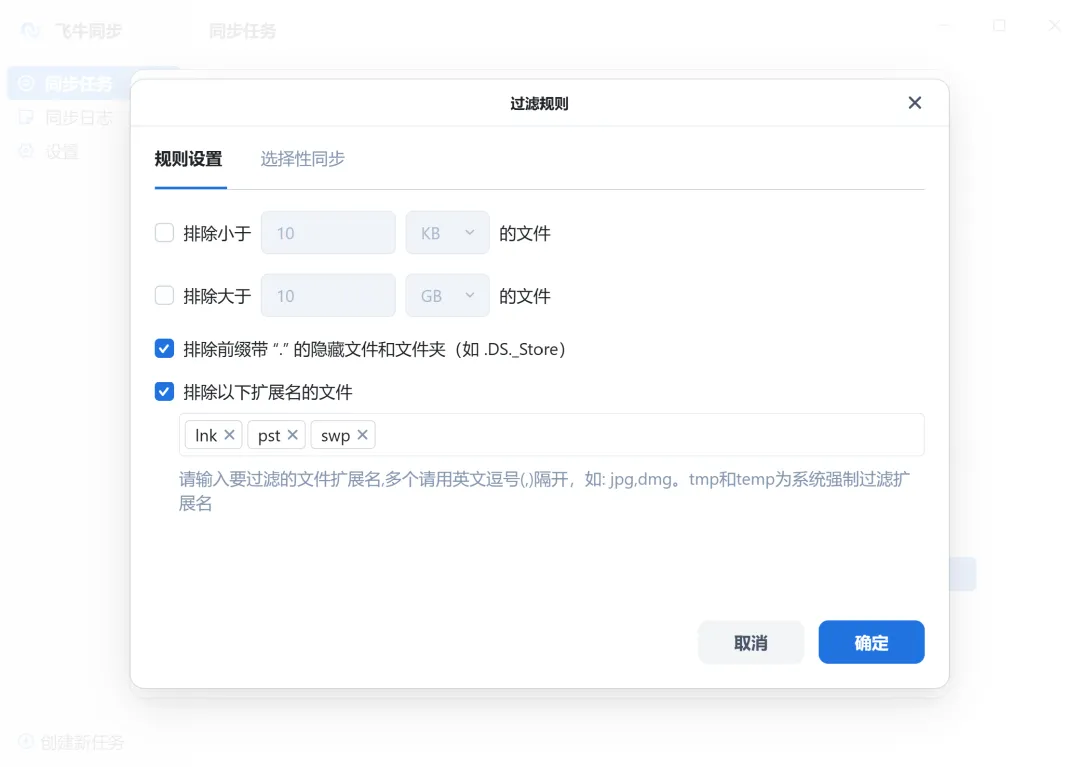The width and height of the screenshot is (1080, 767).
Task: Switch to the 规则设置 tab
Action: tap(189, 159)
